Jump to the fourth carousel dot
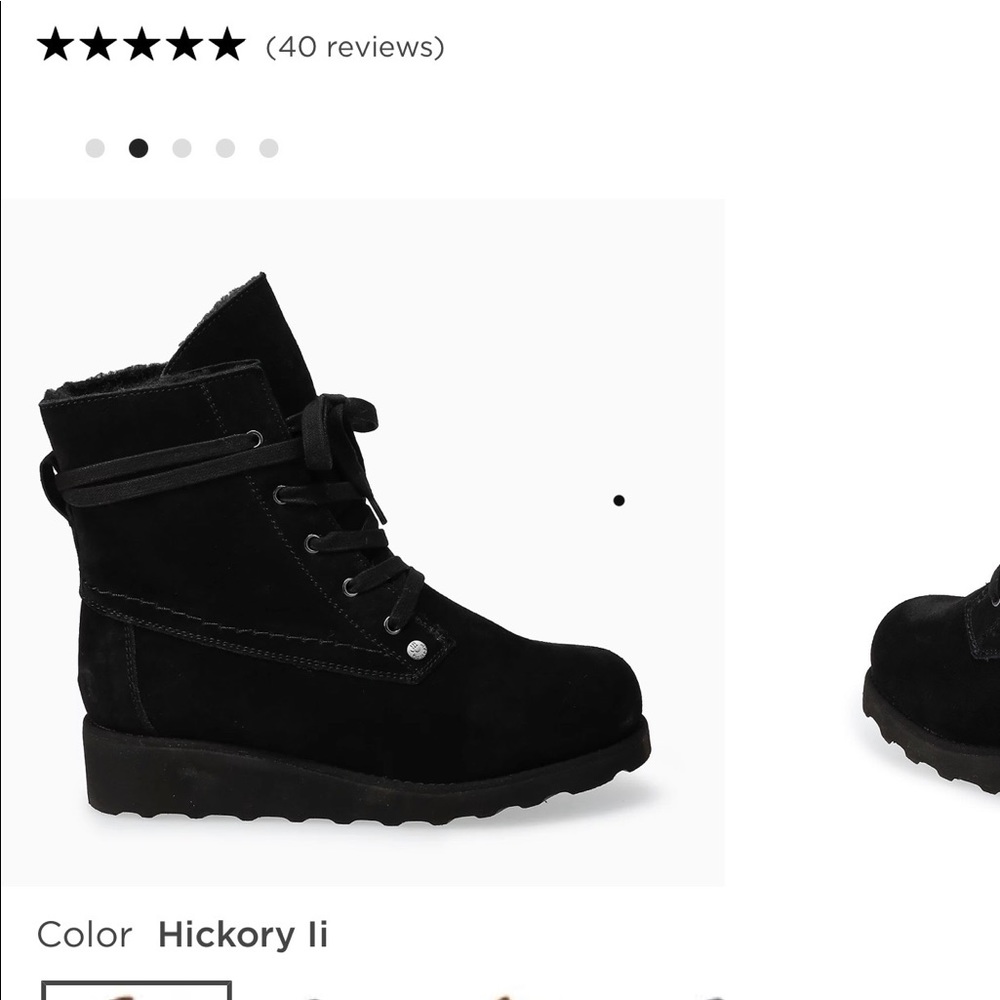The height and width of the screenshot is (1000, 1000). (x=225, y=148)
